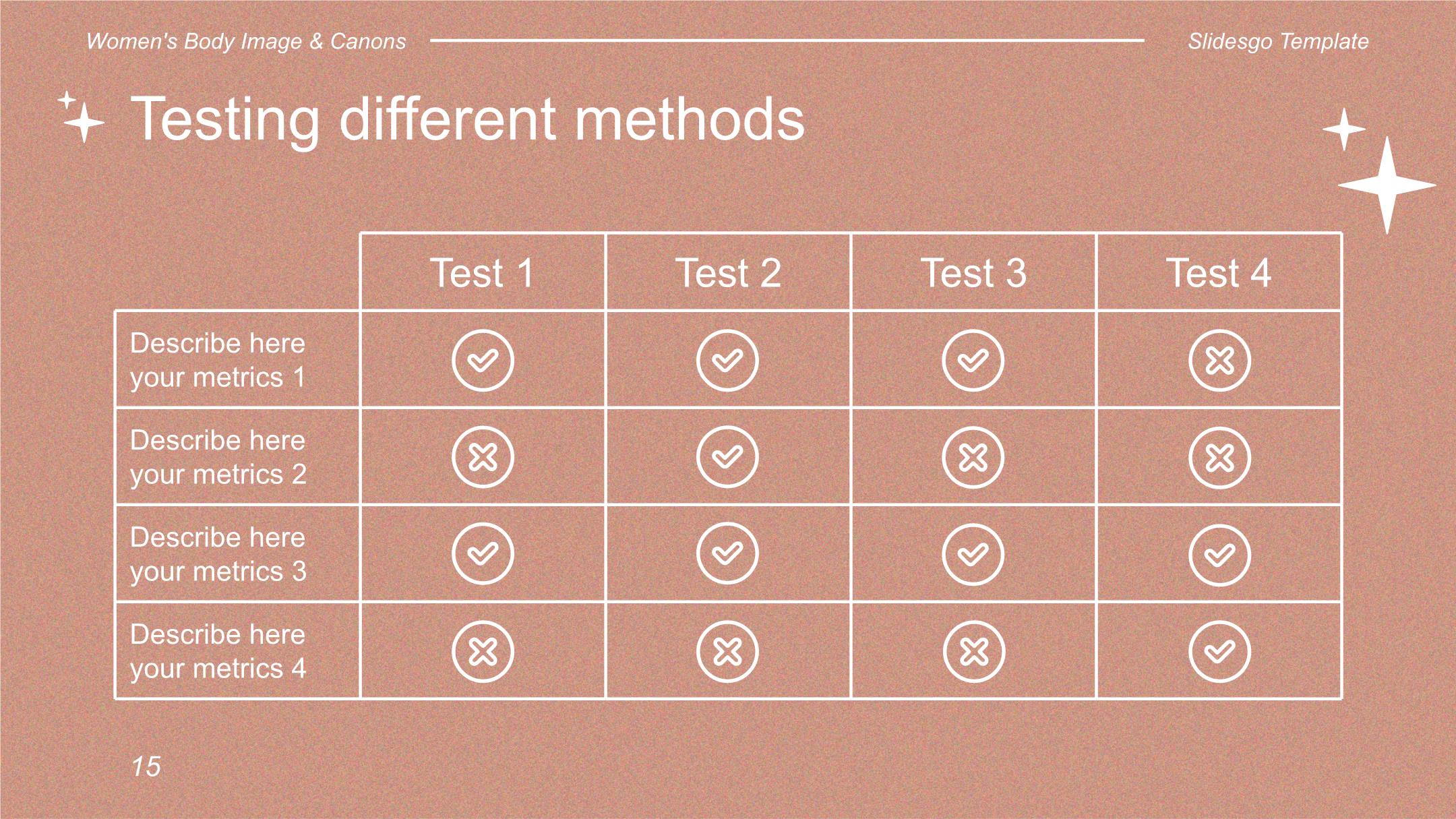
Task: Click the checkmark icon for Test 2 metrics 2
Action: [x=727, y=458]
